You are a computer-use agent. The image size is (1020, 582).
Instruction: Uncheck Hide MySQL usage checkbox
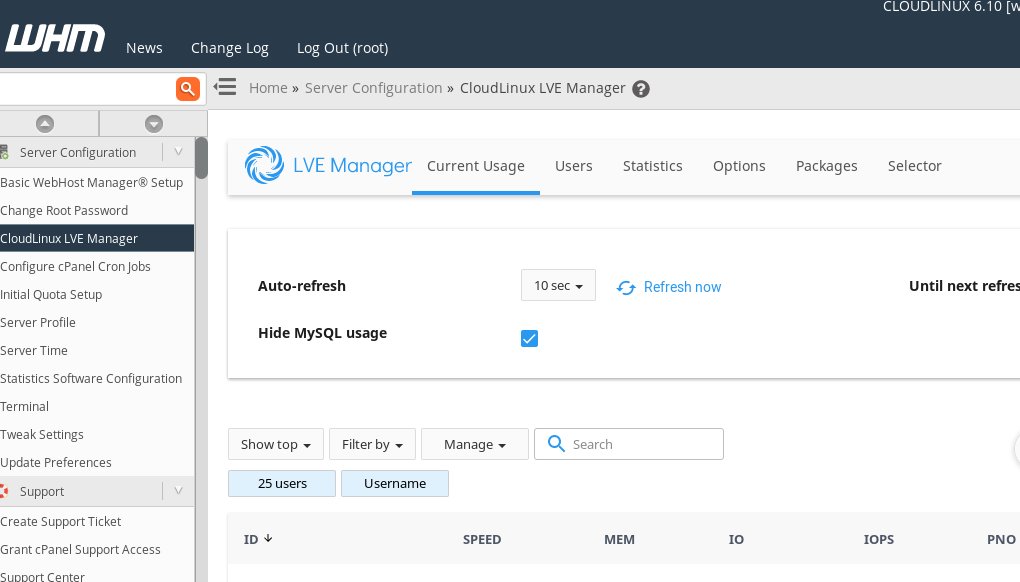coord(530,338)
